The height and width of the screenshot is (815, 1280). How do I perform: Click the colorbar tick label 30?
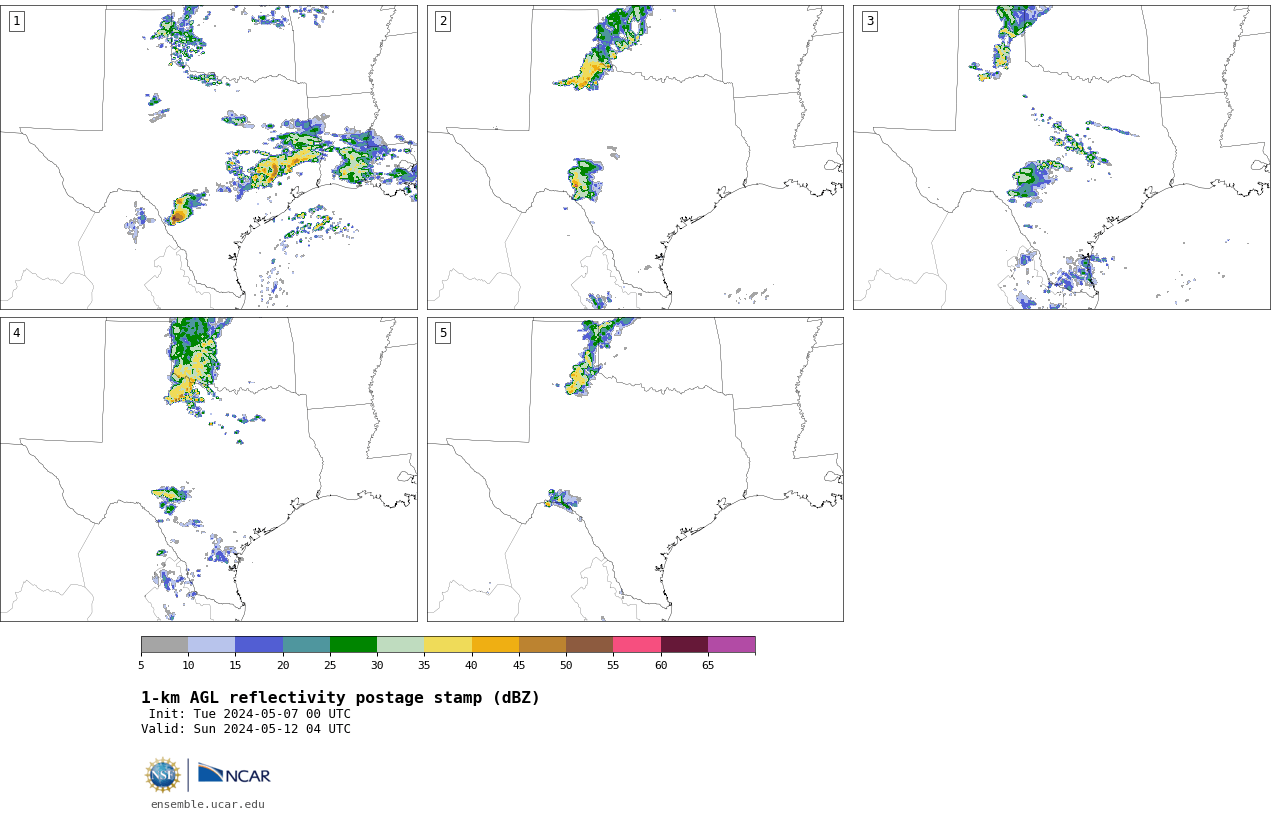point(377,665)
